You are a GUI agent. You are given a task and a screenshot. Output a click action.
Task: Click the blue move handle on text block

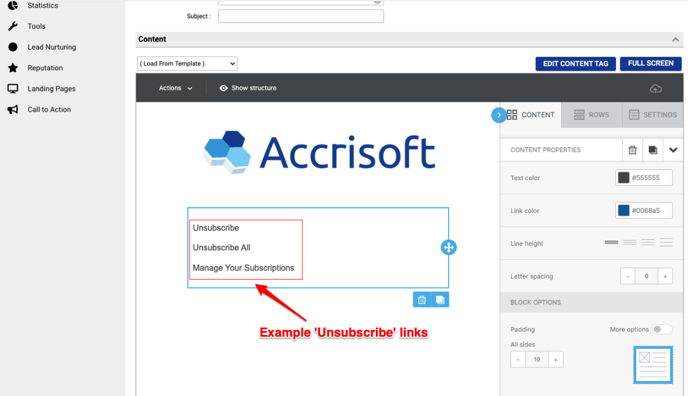click(x=448, y=247)
